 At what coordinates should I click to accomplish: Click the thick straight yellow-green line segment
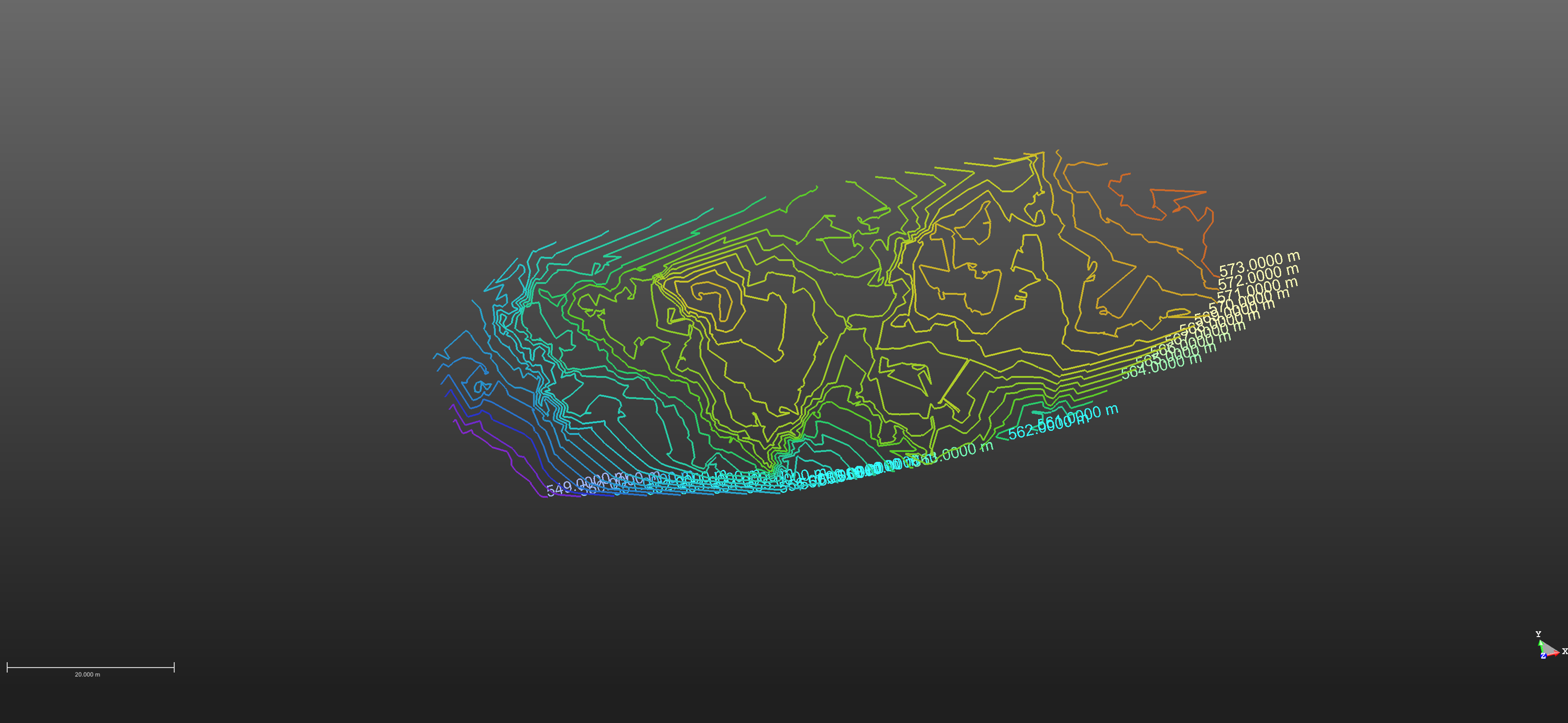[954, 381]
